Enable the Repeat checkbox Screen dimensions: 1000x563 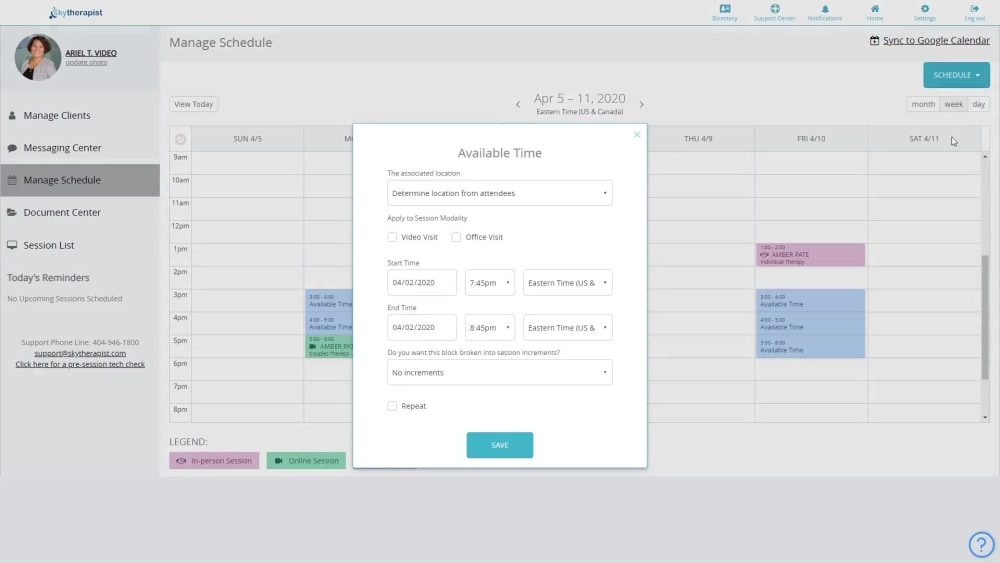coord(392,406)
